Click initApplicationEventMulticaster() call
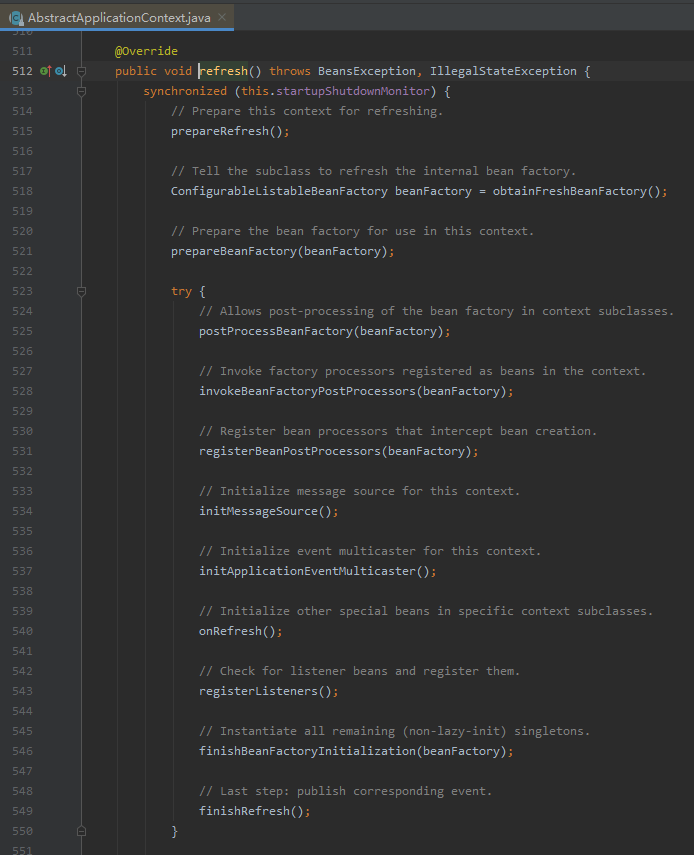The image size is (694, 855). 317,571
